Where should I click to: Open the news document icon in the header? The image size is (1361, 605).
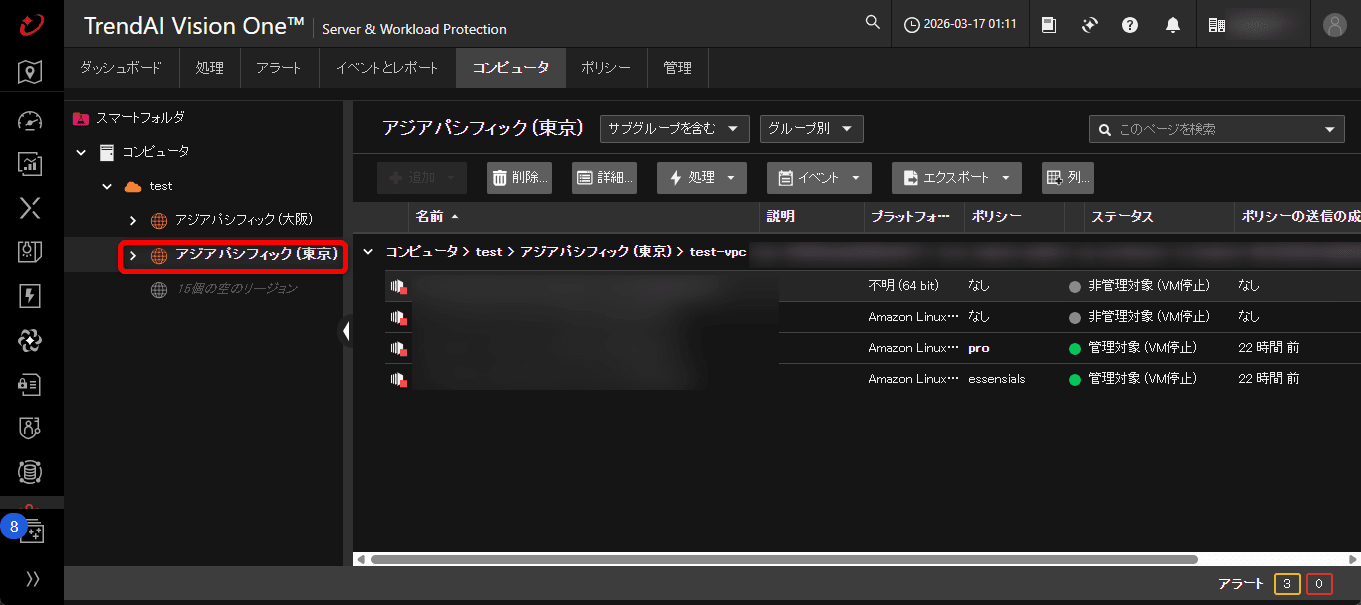[x=1048, y=23]
